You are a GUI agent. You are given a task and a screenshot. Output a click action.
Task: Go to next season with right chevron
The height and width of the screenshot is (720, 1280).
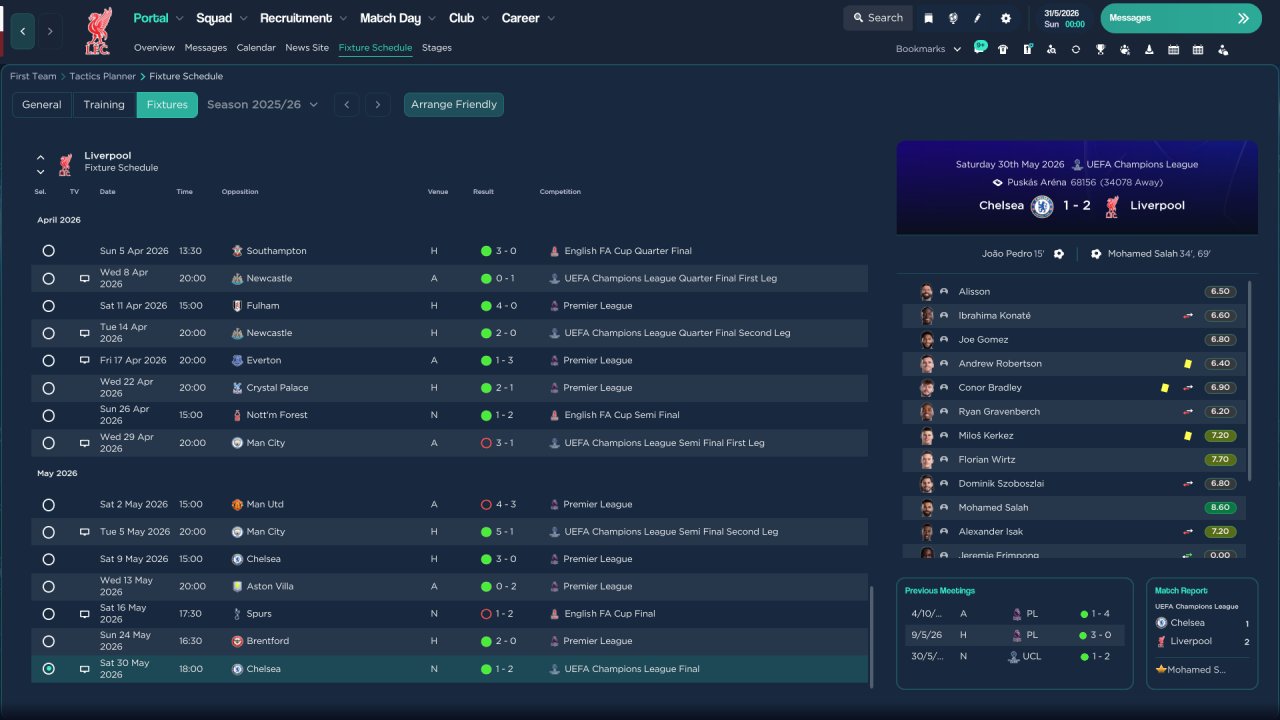377,105
